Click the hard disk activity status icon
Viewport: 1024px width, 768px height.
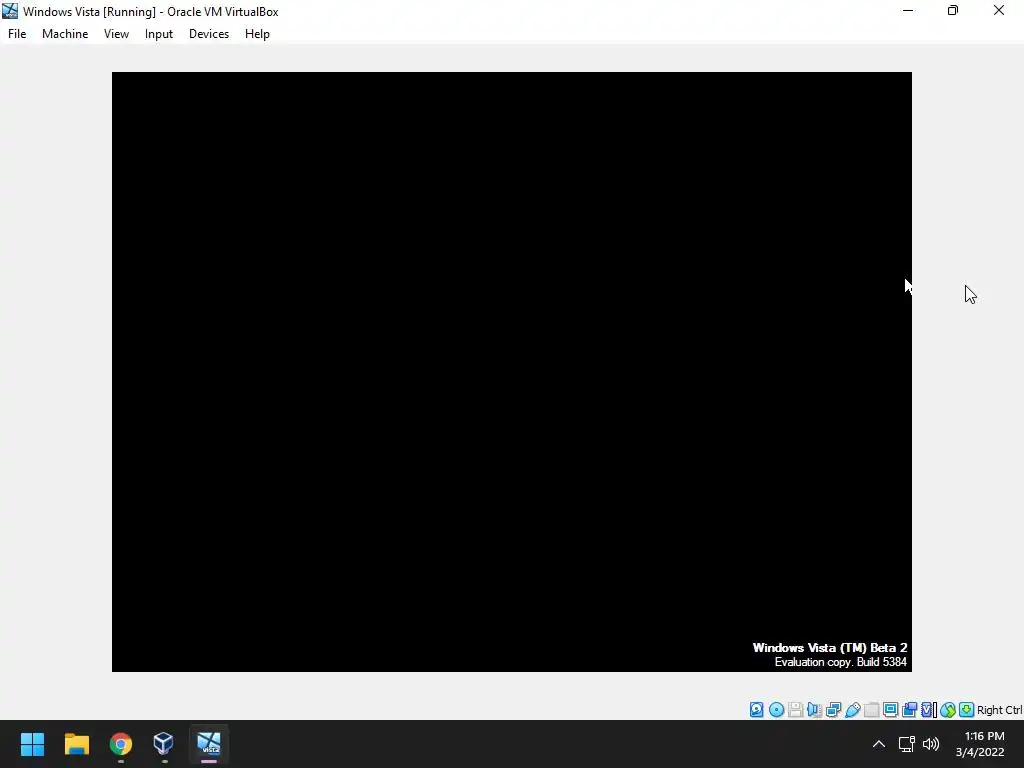pos(756,710)
